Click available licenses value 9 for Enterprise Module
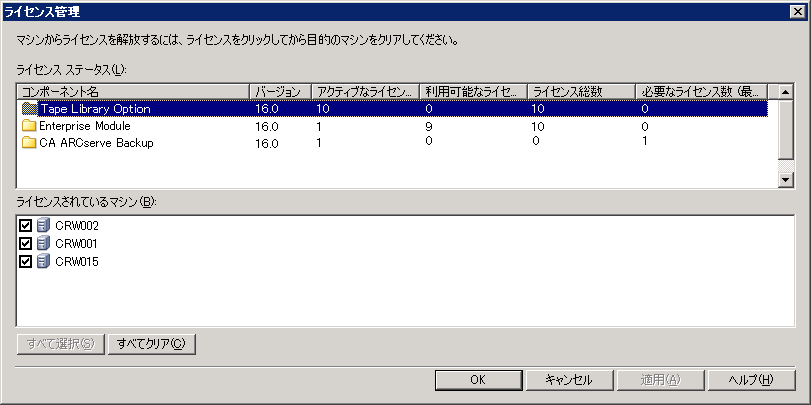The width and height of the screenshot is (811, 405). (429, 126)
